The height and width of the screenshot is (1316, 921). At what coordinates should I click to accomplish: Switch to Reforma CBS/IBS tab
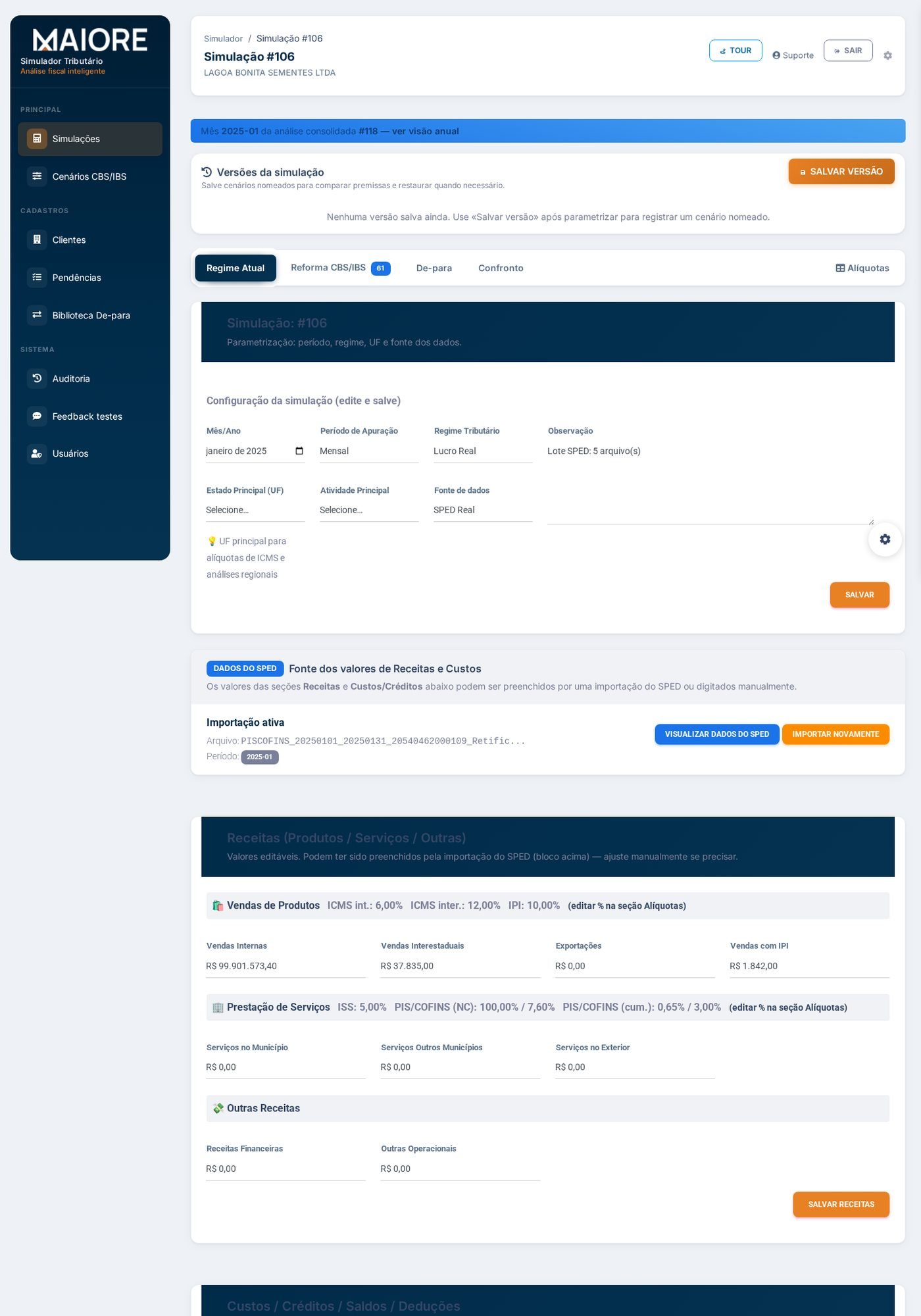[x=341, y=268]
